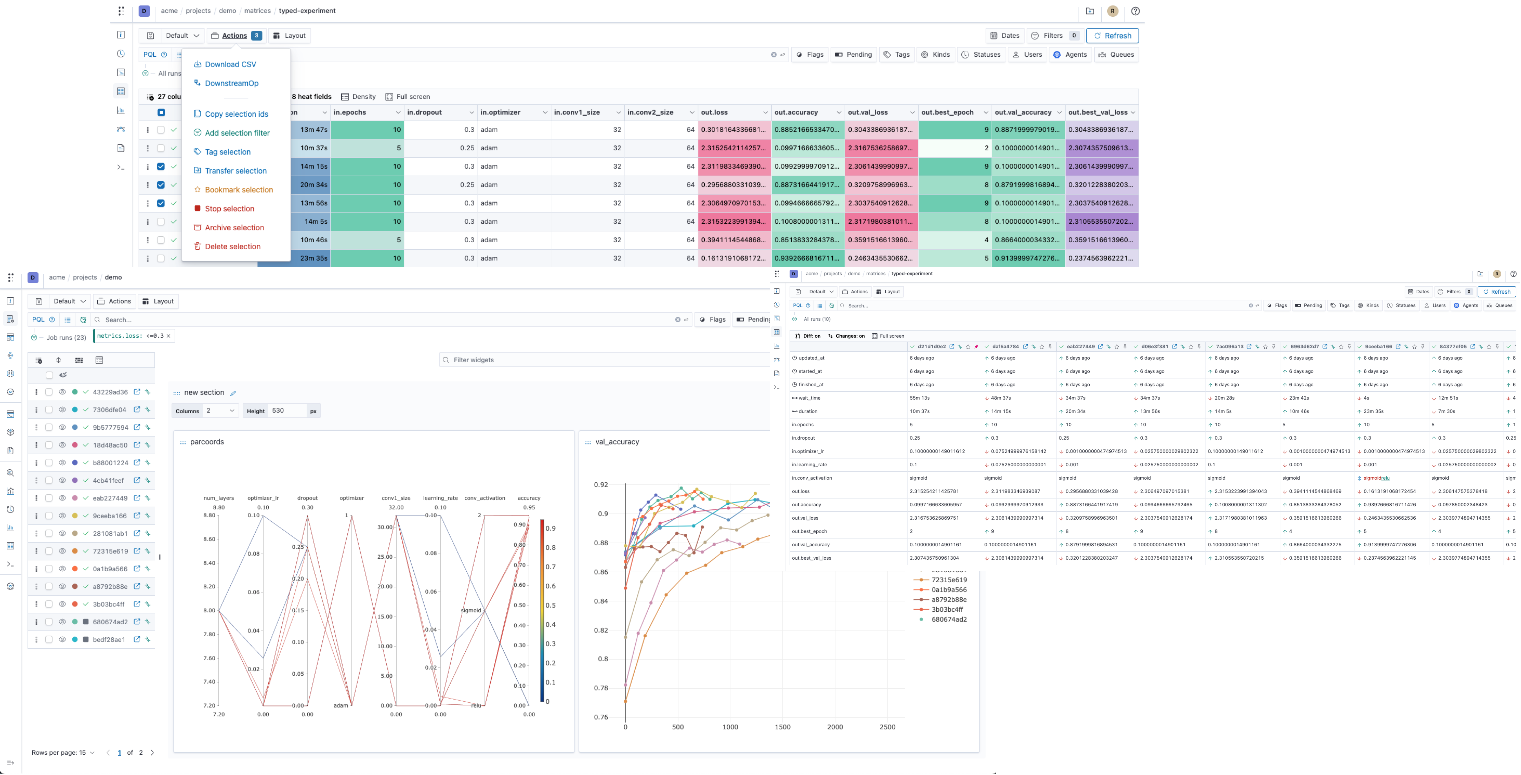Open the Columns count dropdown

[x=221, y=411]
